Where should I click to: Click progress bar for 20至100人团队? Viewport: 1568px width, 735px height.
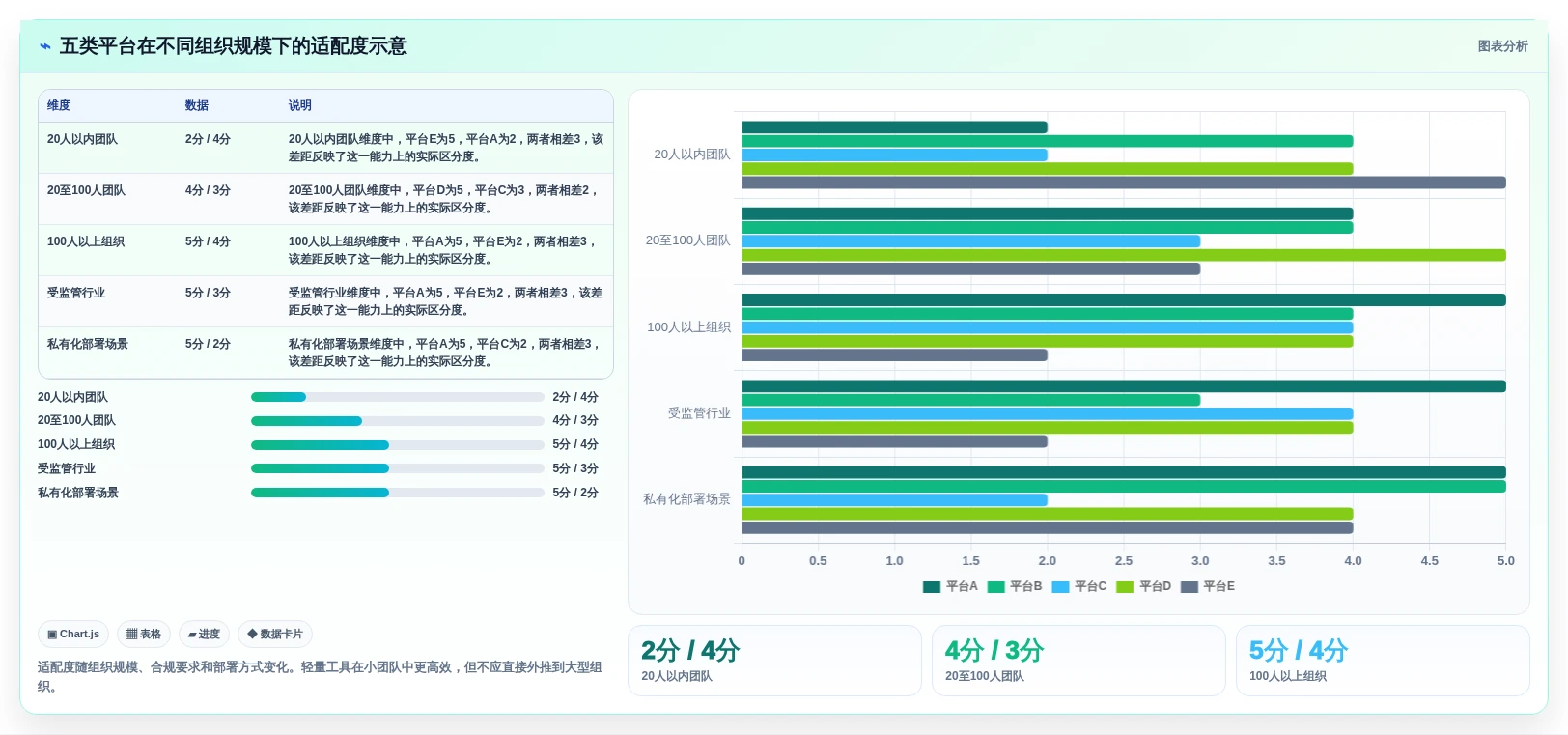pyautogui.click(x=398, y=421)
